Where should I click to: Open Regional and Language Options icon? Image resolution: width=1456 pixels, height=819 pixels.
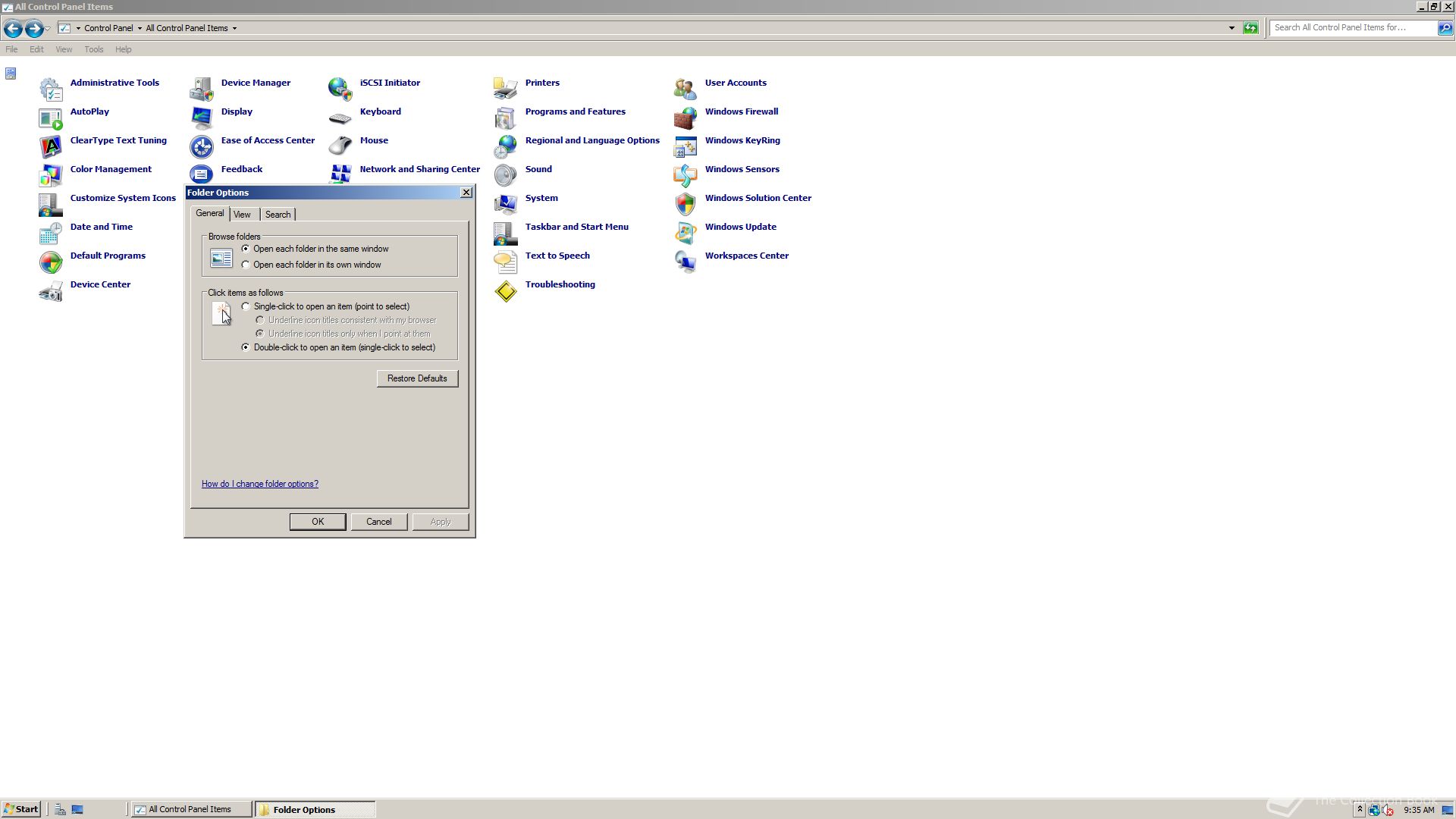(x=506, y=147)
